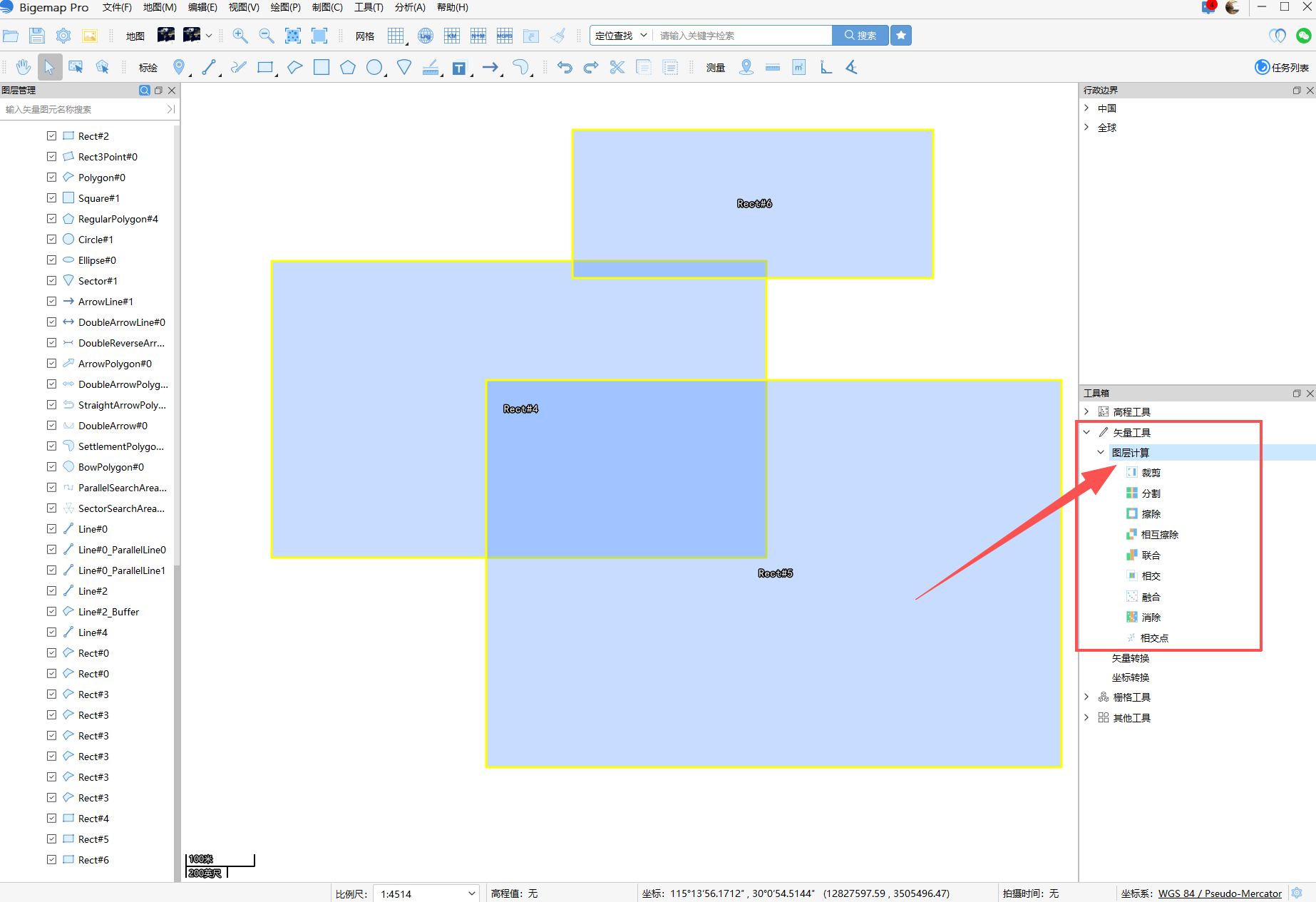Uncheck the Rect#2 layer checkbox
This screenshot has height=902, width=1316.
[x=52, y=135]
